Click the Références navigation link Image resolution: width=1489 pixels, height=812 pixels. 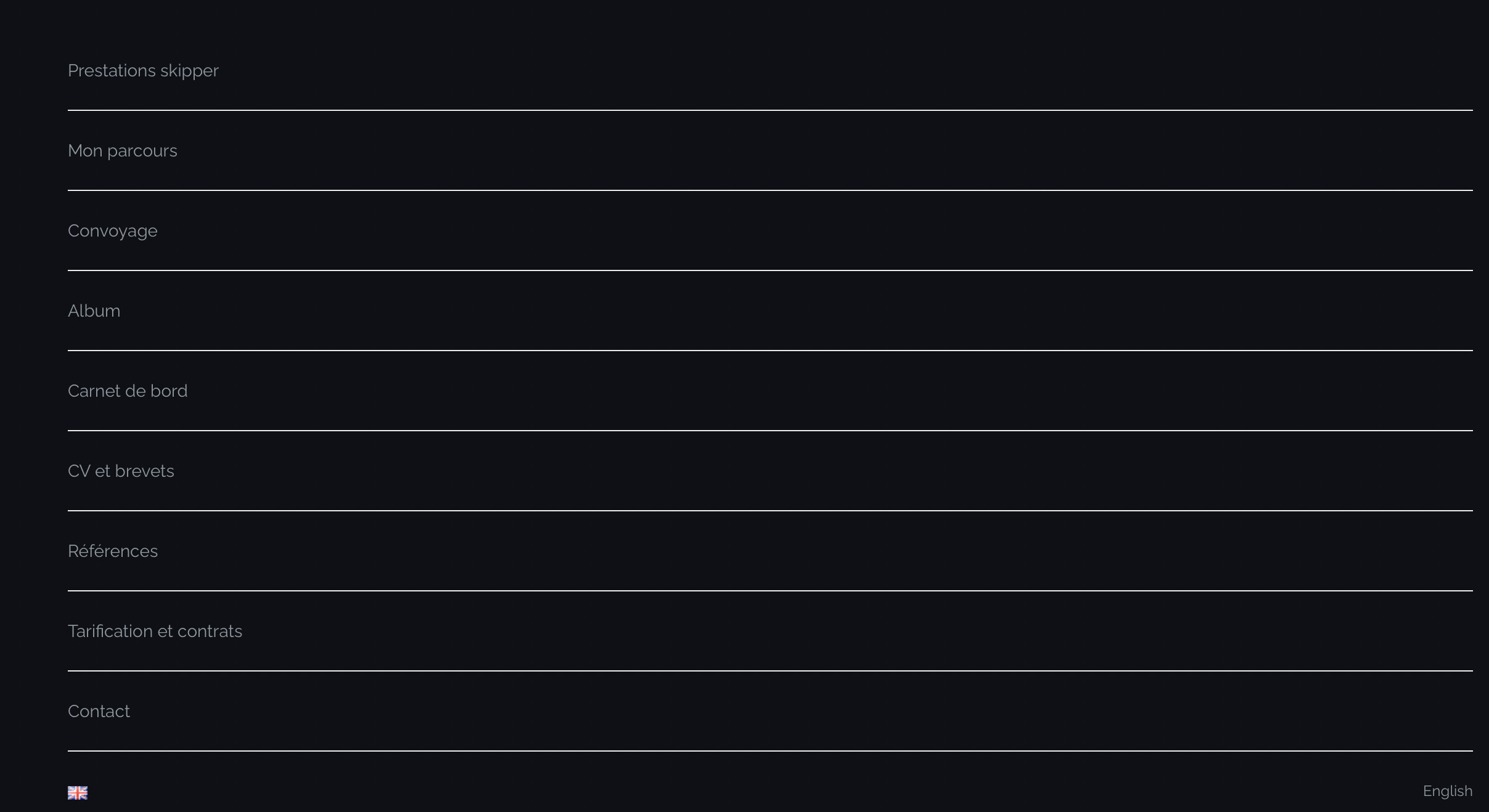[x=113, y=551]
